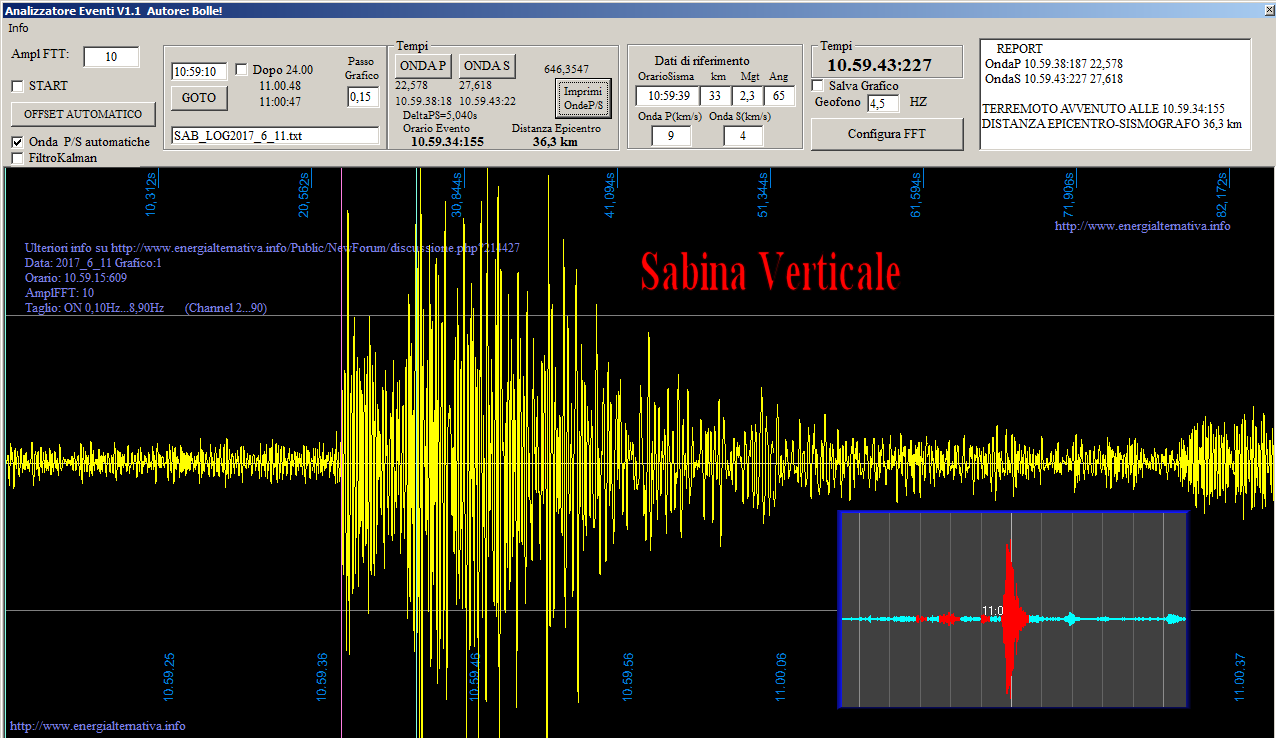
Task: Click the Sabina Verticale title
Action: (770, 271)
